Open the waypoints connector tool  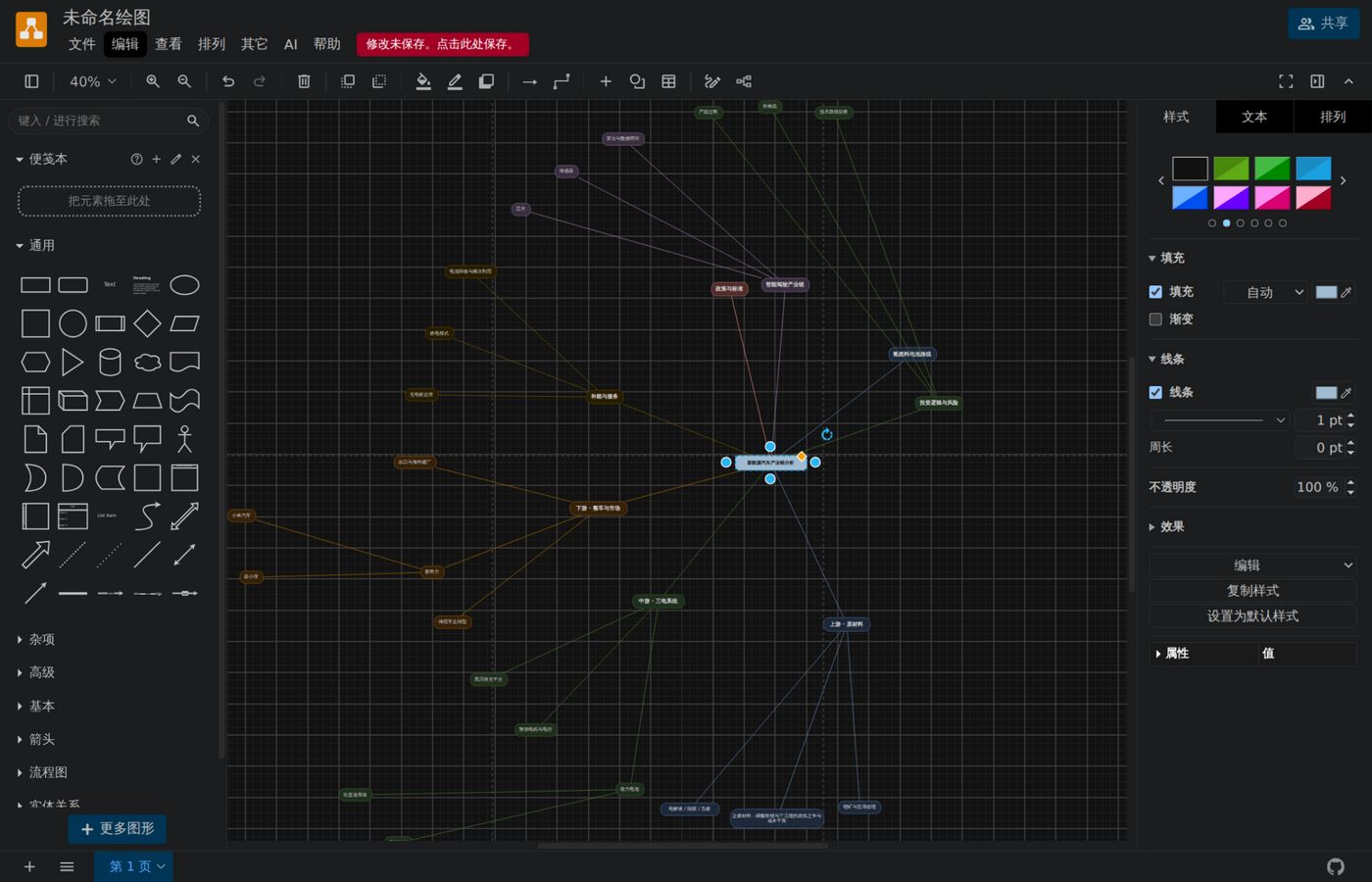coord(562,81)
